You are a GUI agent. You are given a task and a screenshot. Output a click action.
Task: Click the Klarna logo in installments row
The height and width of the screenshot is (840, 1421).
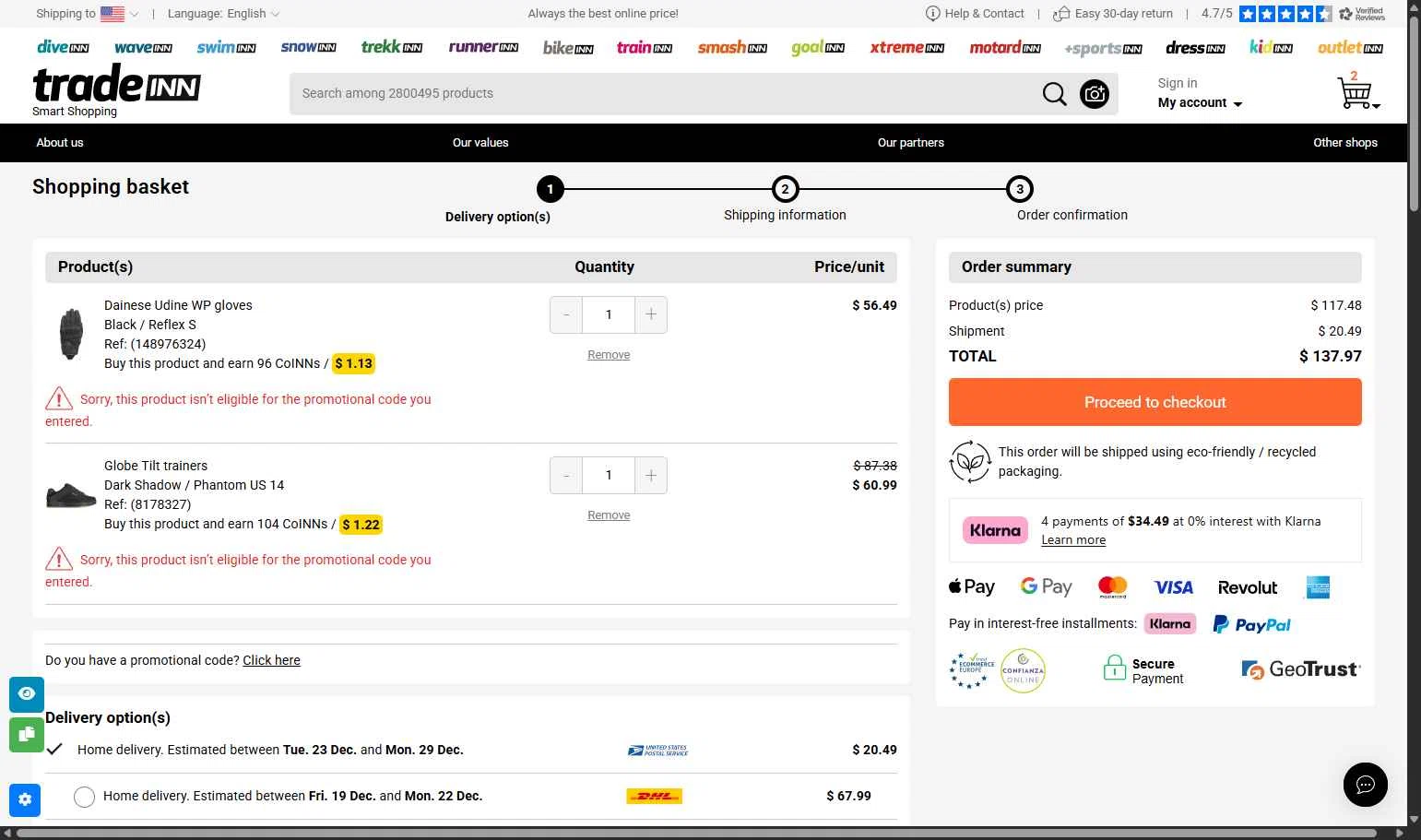pos(1170,624)
